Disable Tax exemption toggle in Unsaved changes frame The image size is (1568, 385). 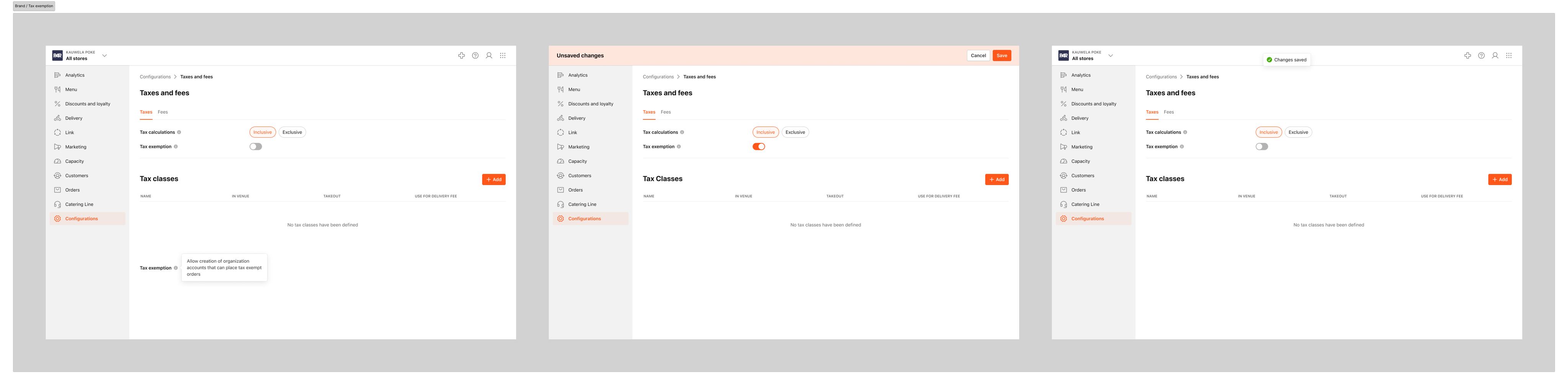pos(758,146)
